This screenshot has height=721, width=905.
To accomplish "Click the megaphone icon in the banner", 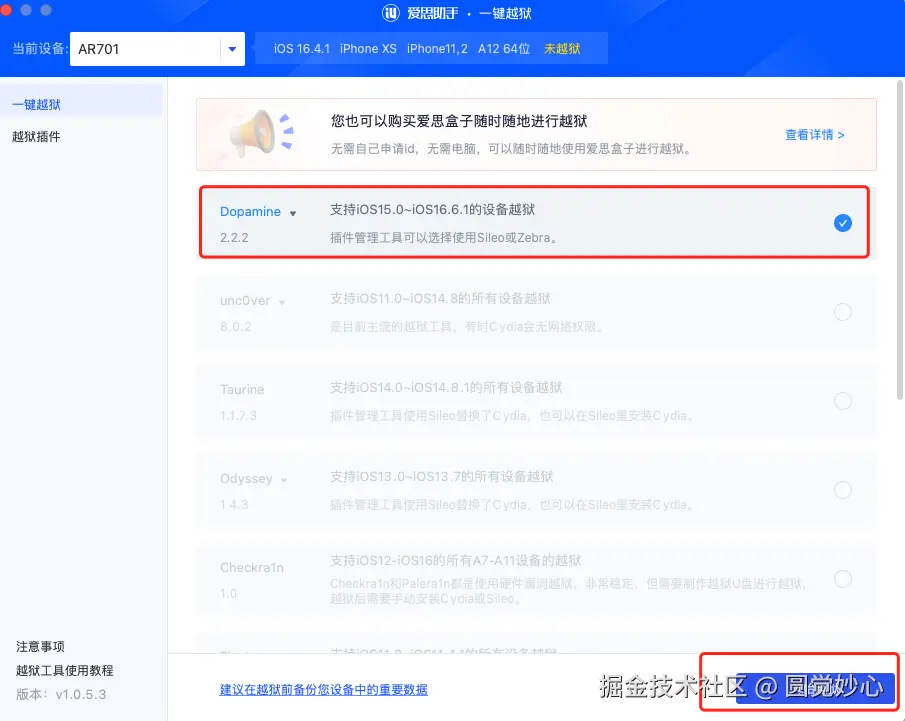I will coord(261,133).
